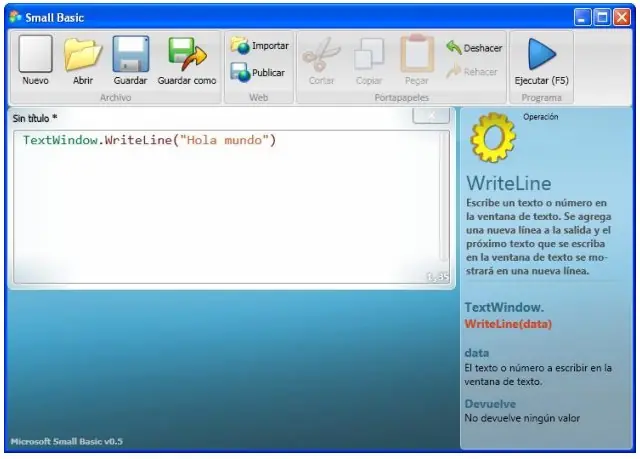Save the program with Guardar
Viewport: 640px width, 459px height.
pyautogui.click(x=130, y=60)
